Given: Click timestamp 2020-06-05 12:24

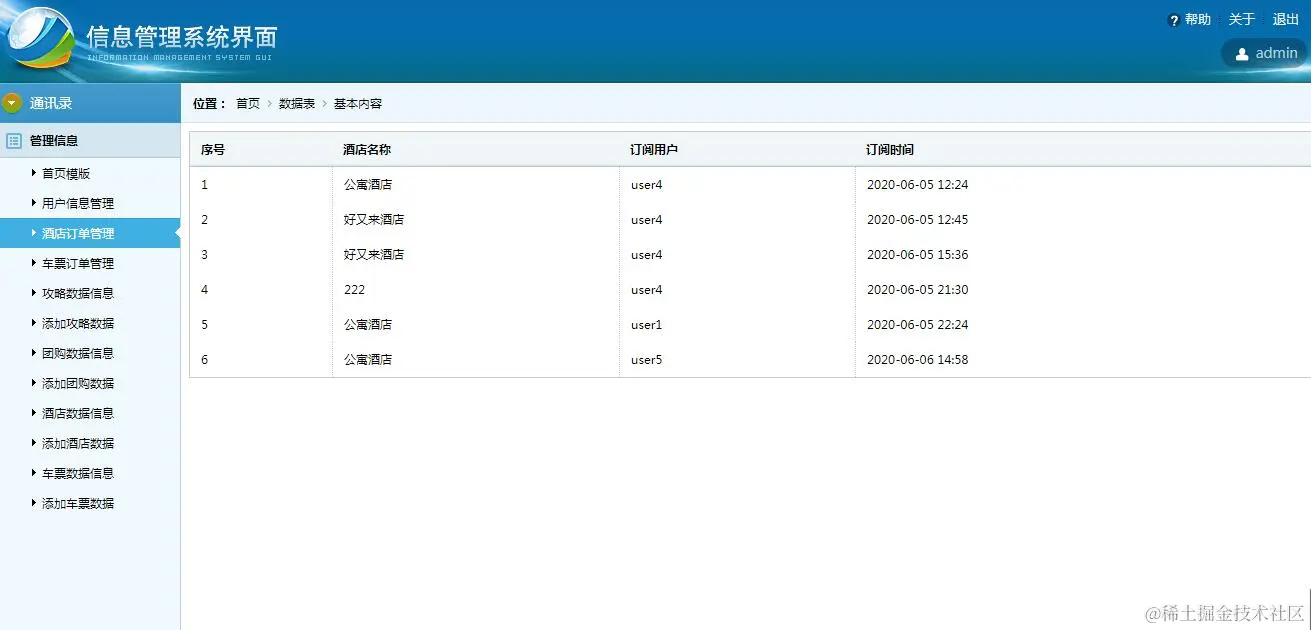Looking at the screenshot, I should [917, 185].
